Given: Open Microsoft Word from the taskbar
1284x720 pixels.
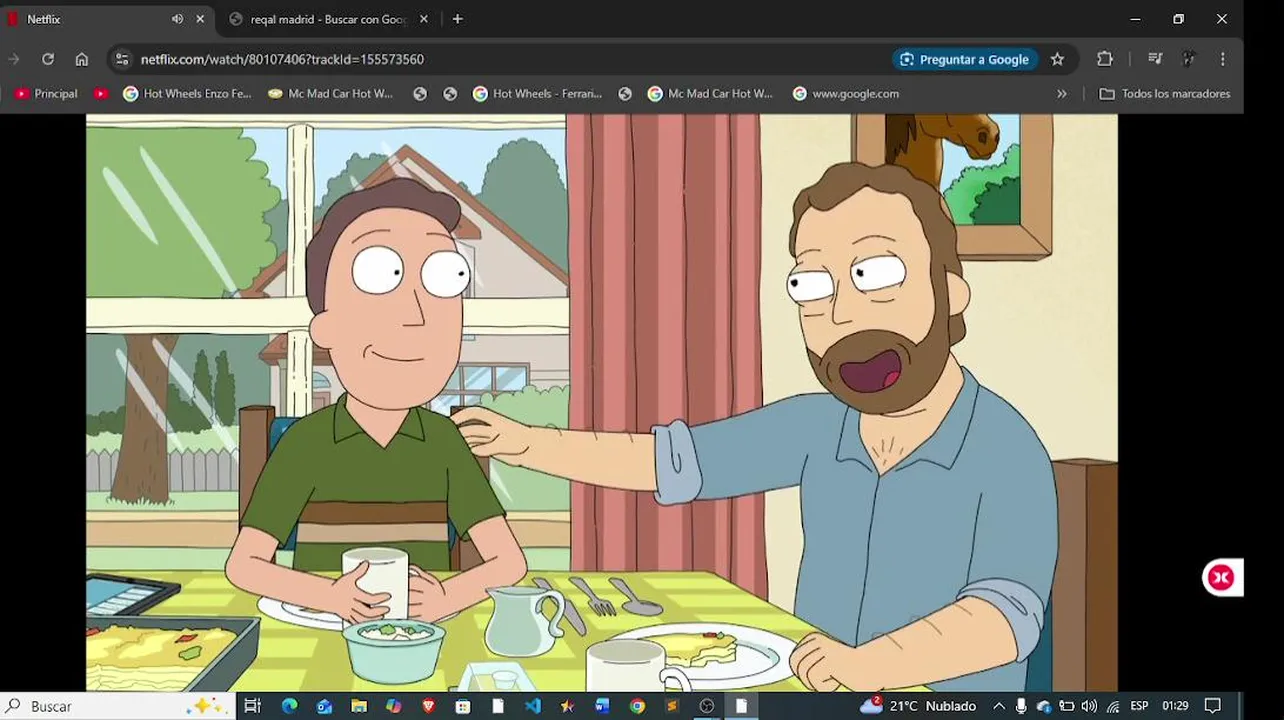Looking at the screenshot, I should click(x=602, y=706).
